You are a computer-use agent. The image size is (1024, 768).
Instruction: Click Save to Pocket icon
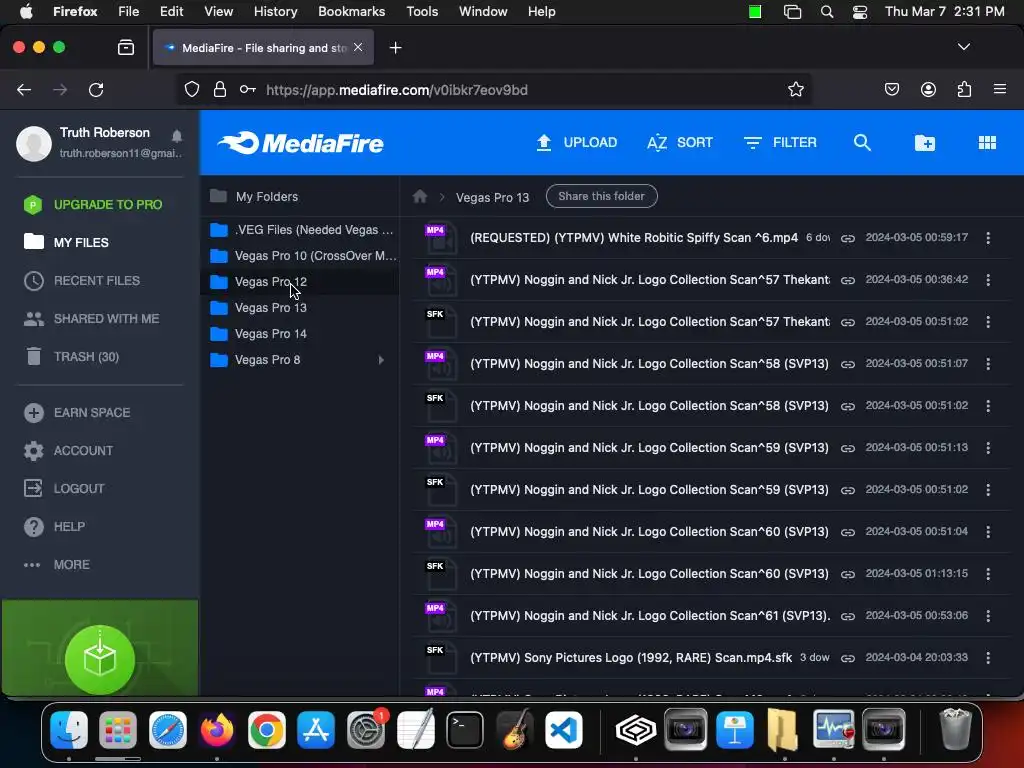891,89
